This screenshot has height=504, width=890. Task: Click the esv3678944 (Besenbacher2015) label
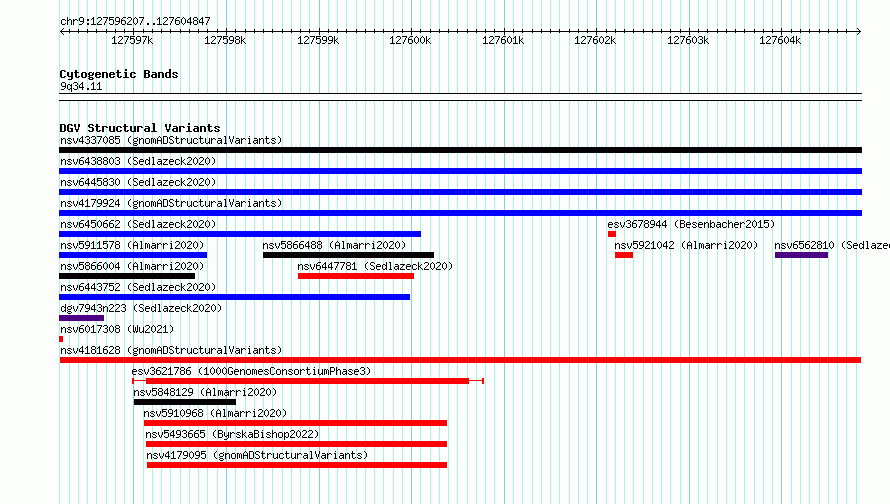click(x=691, y=224)
